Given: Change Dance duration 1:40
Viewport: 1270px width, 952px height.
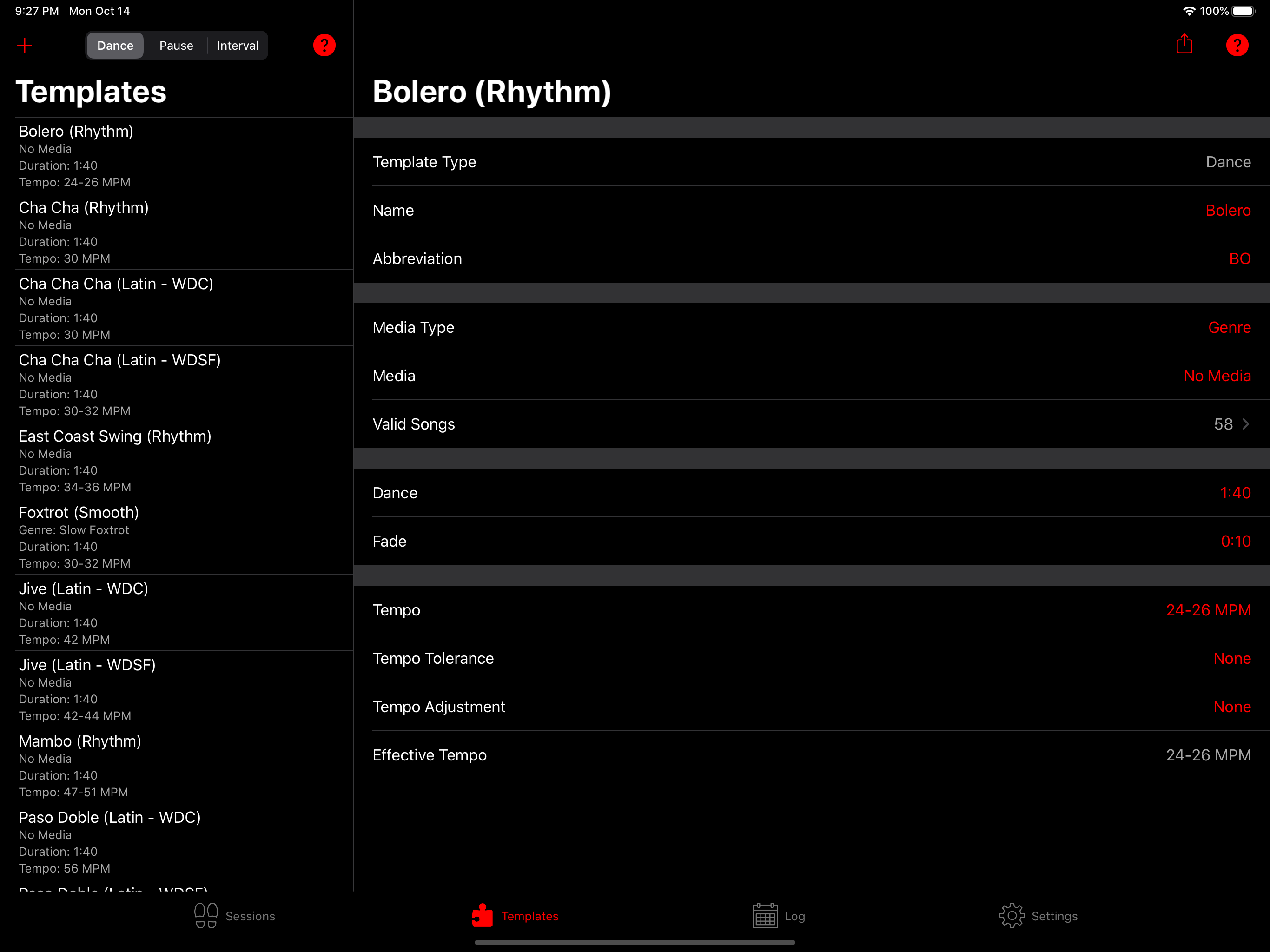Looking at the screenshot, I should [1236, 493].
